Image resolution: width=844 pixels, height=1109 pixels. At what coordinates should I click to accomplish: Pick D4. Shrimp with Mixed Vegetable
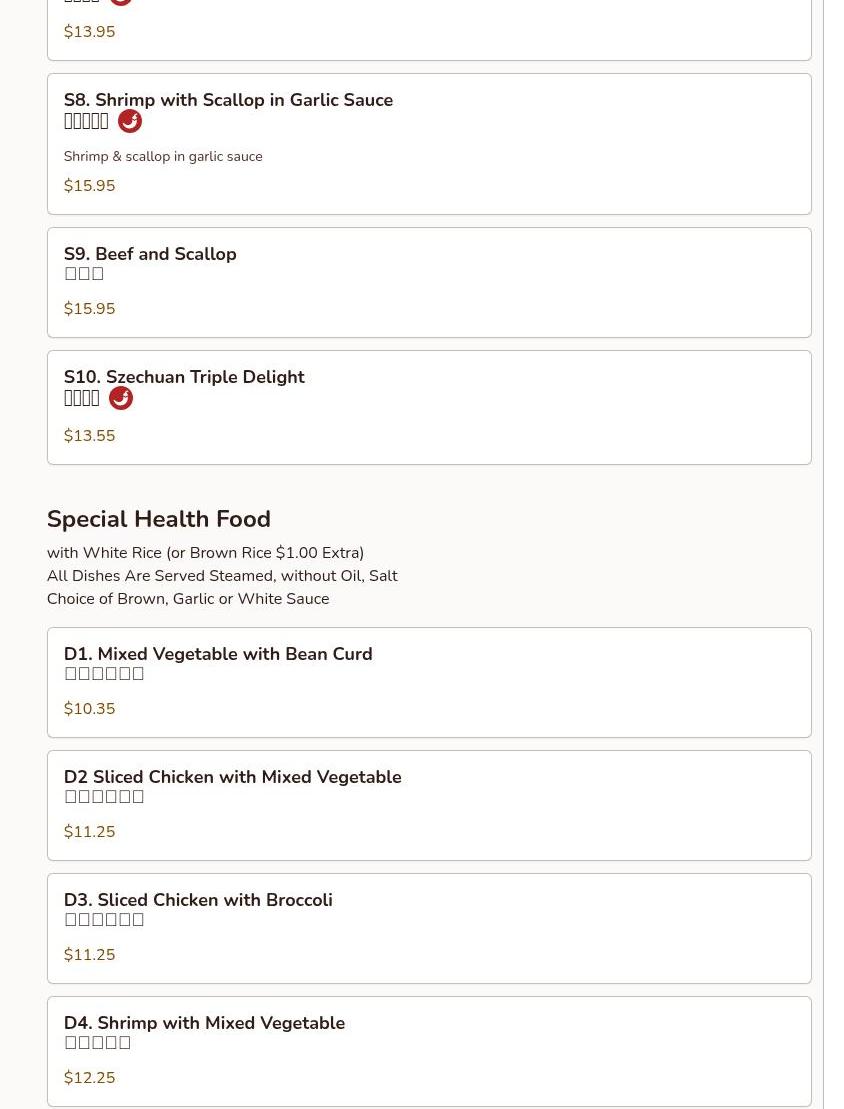coord(204,1023)
